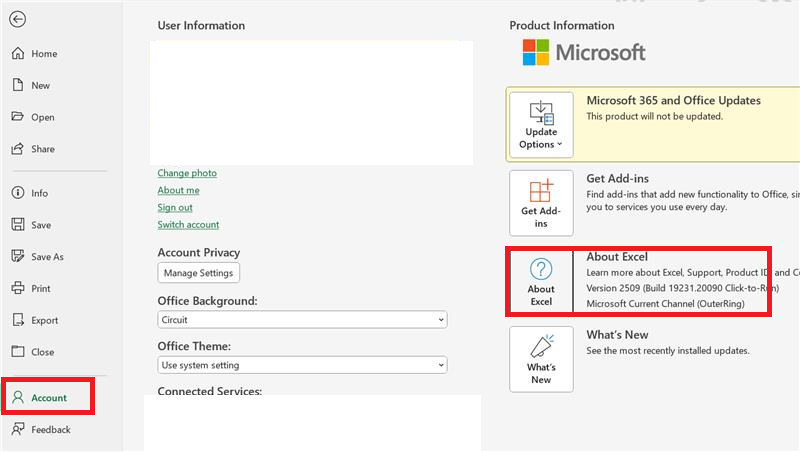Click the User Information heading
This screenshot has height=452, width=800.
(x=201, y=26)
